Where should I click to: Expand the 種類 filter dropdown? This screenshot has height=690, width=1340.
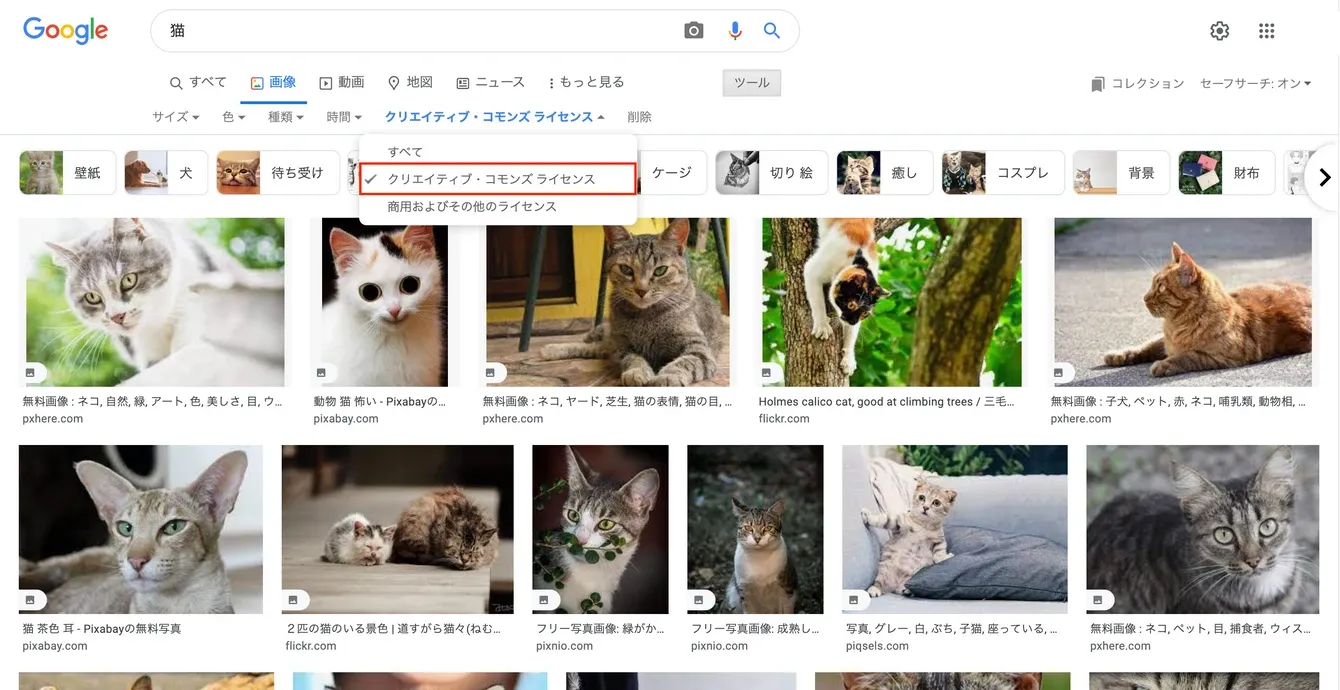(x=286, y=117)
